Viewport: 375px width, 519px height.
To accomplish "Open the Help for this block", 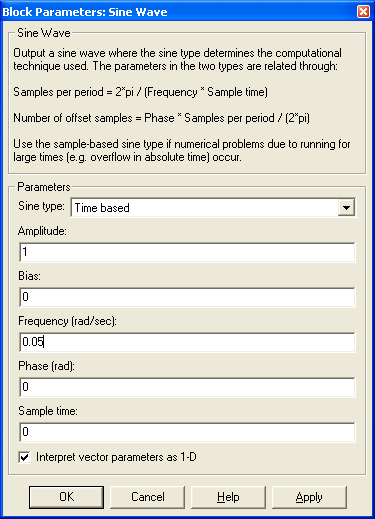I will (x=228, y=497).
